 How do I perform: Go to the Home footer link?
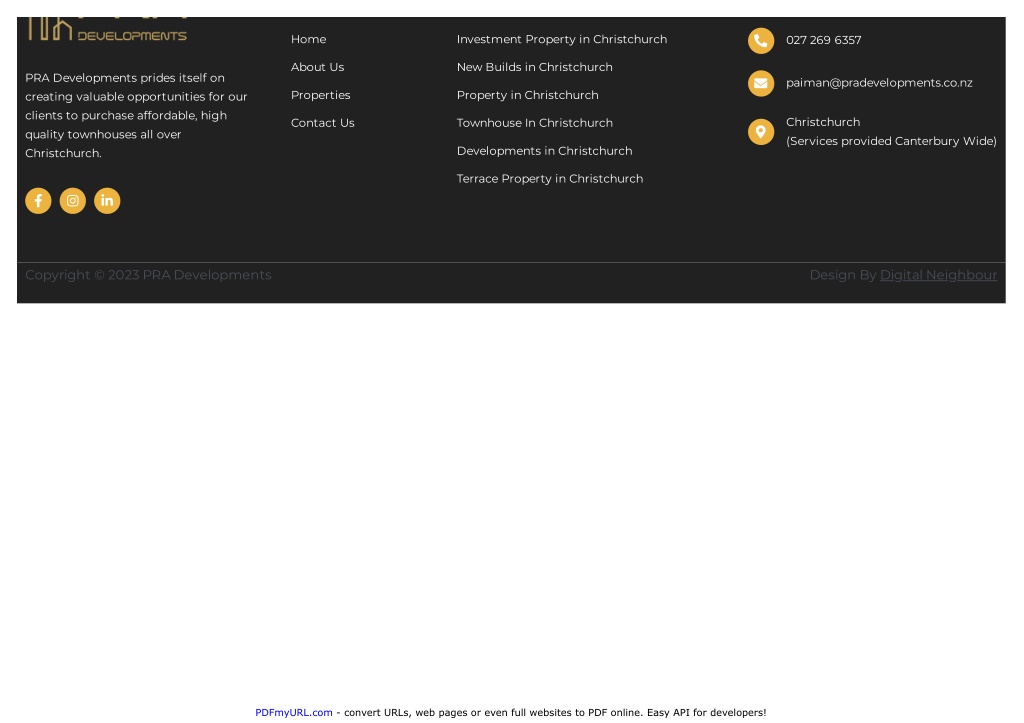click(308, 39)
